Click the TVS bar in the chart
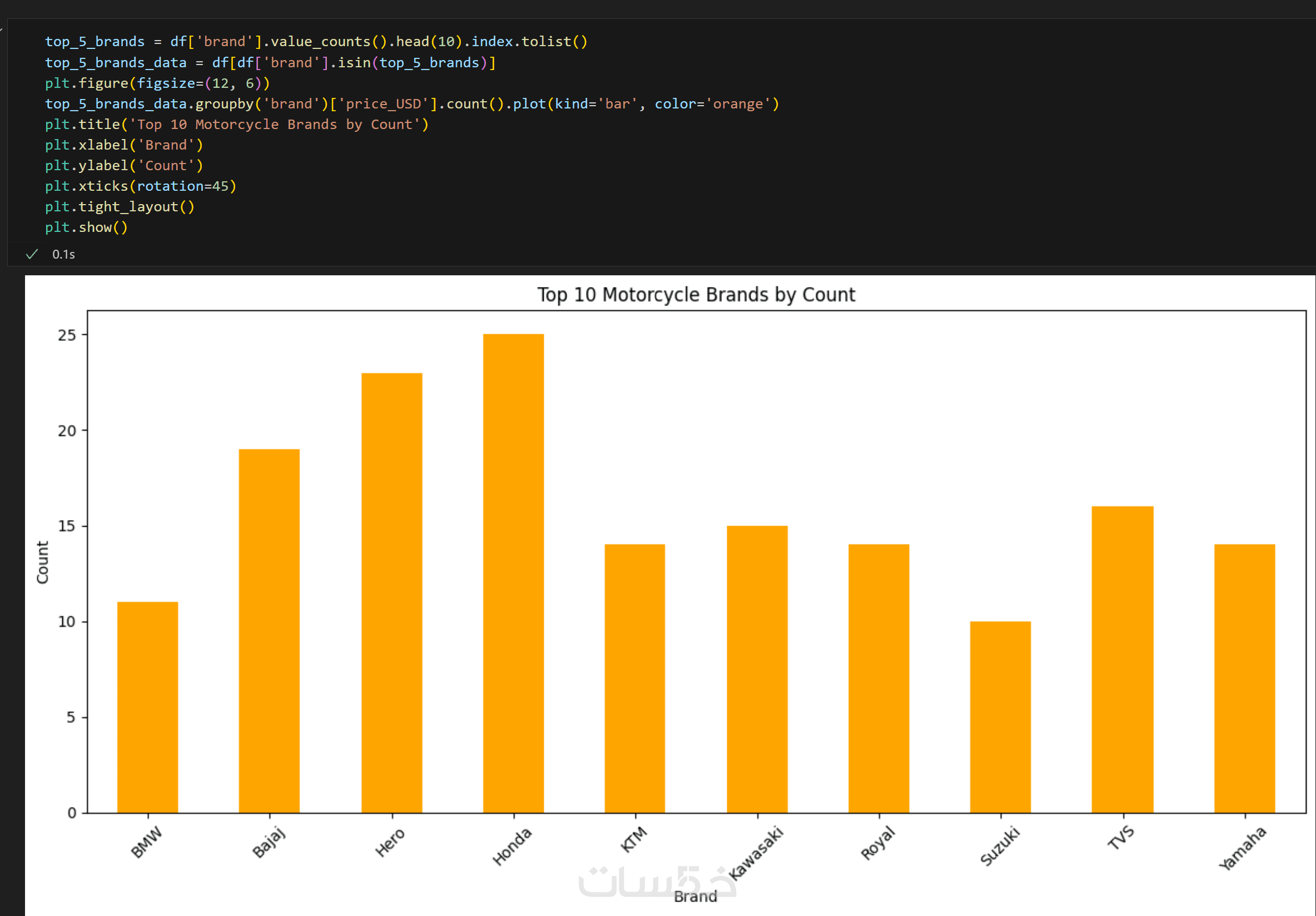 (1122, 659)
